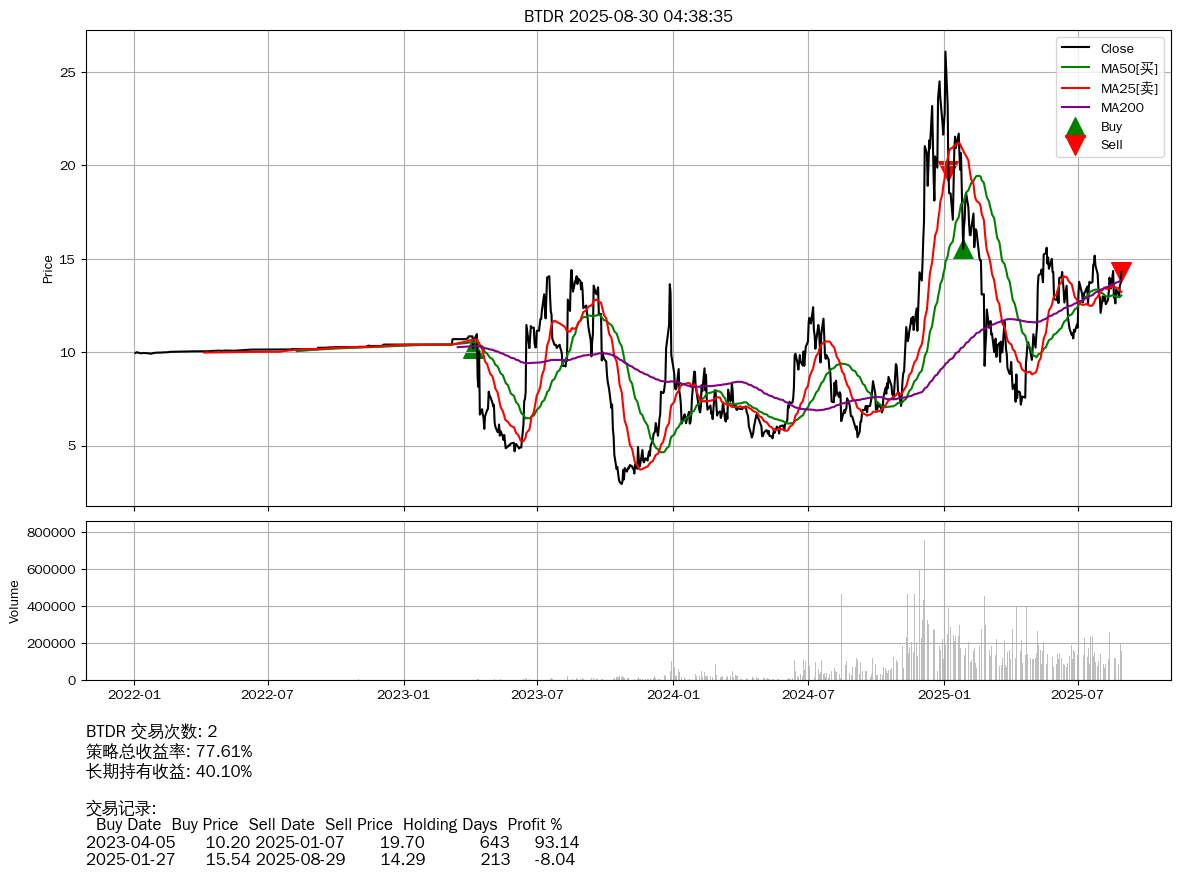The image size is (1180, 878).
Task: Click the MA200 legend label
Action: click(1121, 107)
